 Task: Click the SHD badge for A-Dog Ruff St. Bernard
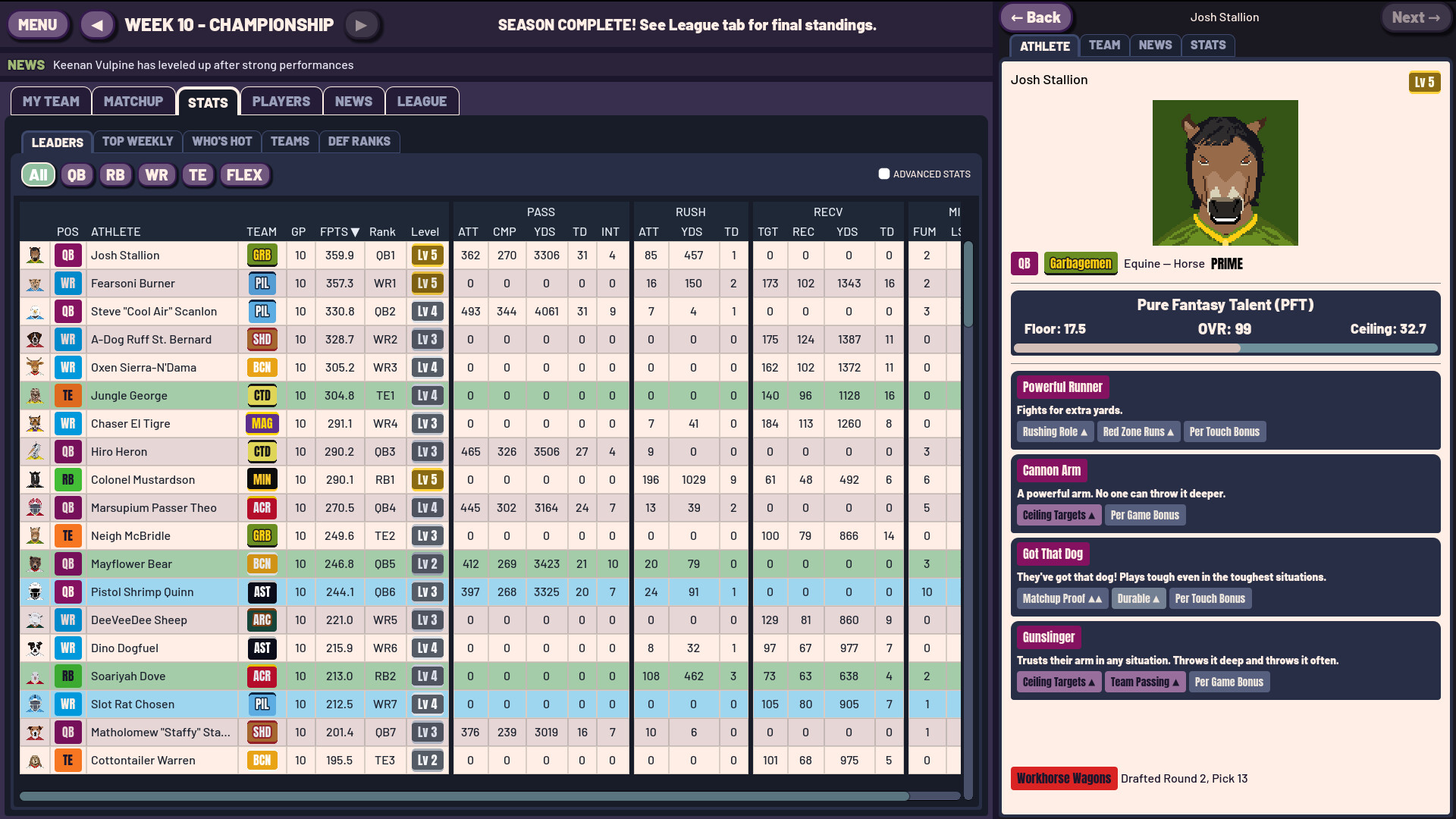click(x=262, y=340)
